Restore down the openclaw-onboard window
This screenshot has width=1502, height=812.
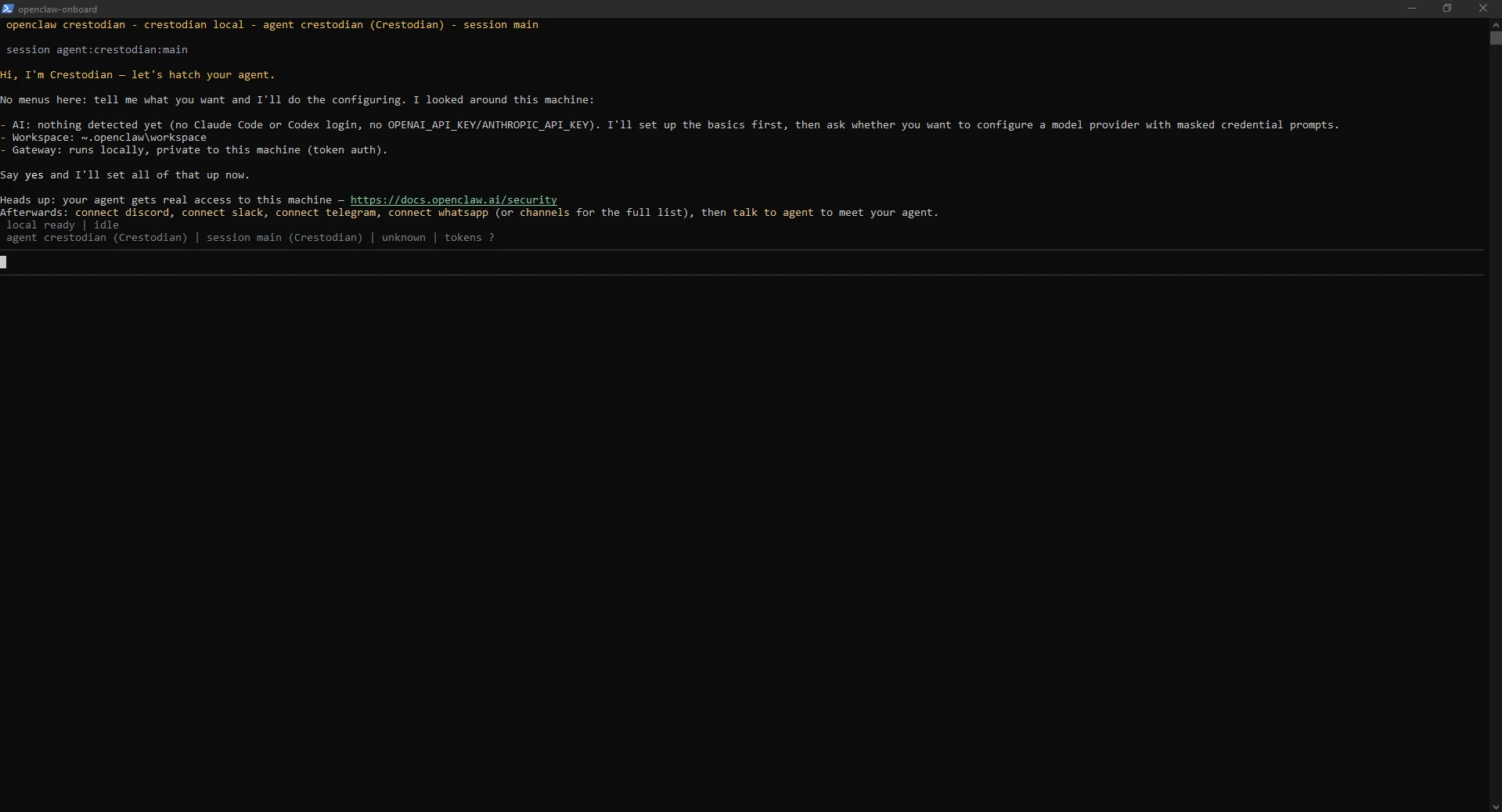pos(1447,9)
